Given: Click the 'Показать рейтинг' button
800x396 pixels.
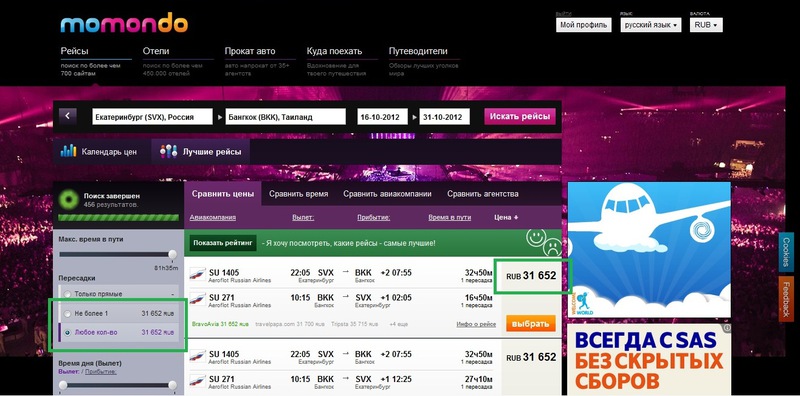Looking at the screenshot, I should click(223, 243).
